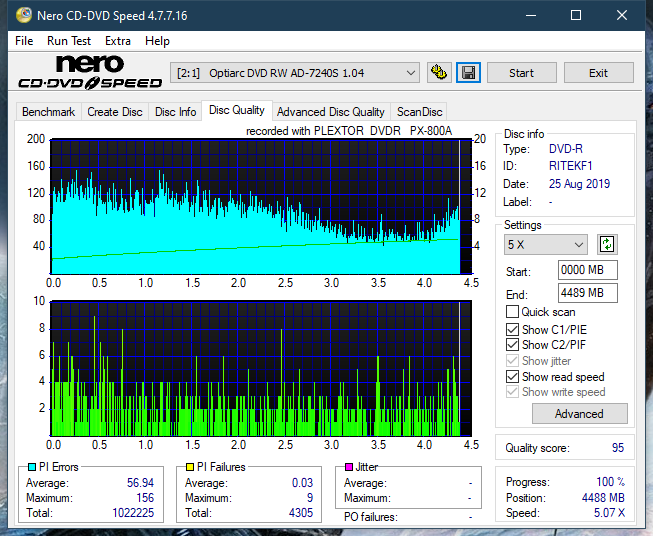653x536 pixels.
Task: Open the Advanced Disc Quality tab
Action: tap(331, 112)
